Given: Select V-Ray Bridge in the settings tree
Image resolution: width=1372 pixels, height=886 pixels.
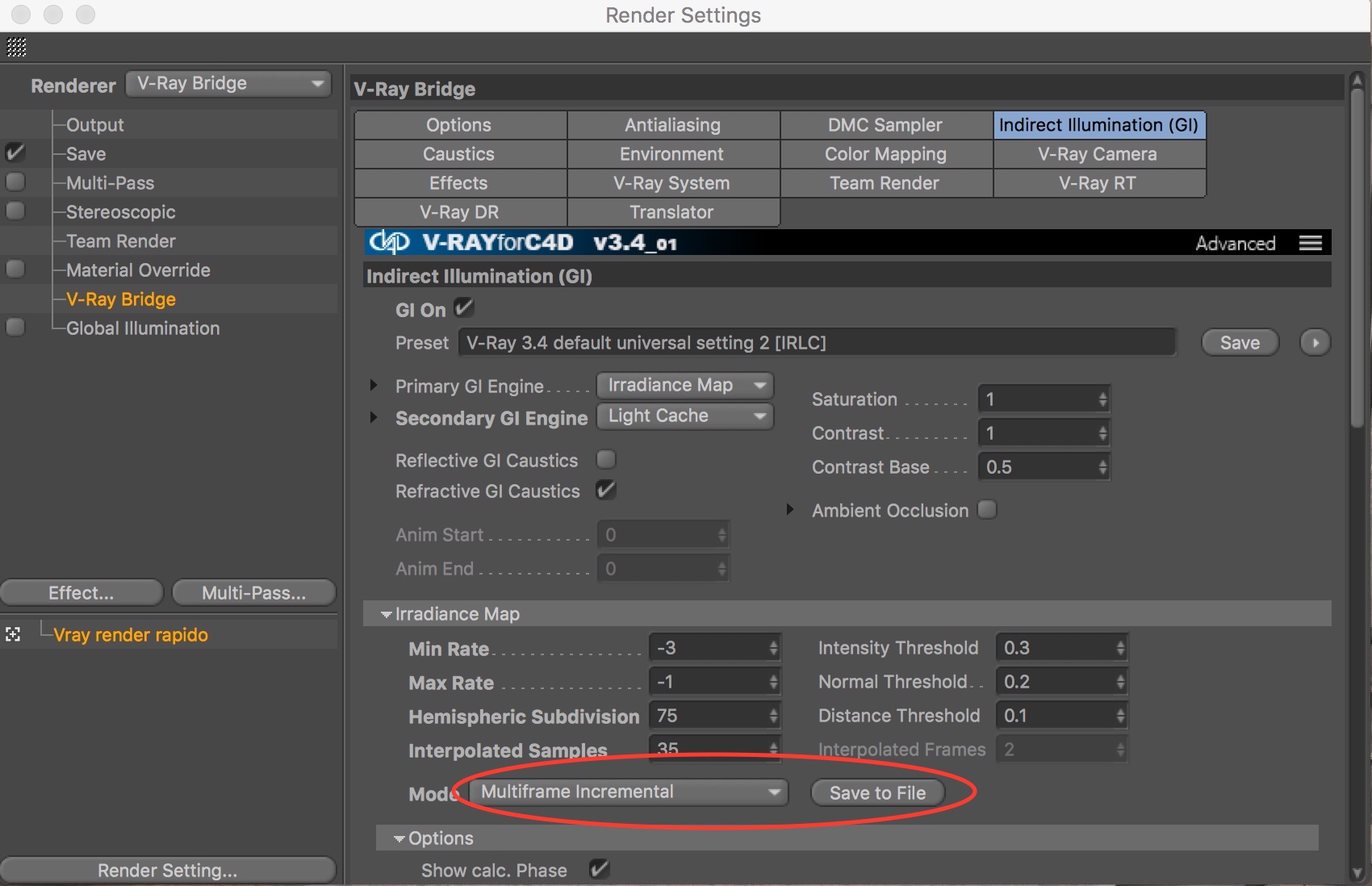Looking at the screenshot, I should pos(121,299).
